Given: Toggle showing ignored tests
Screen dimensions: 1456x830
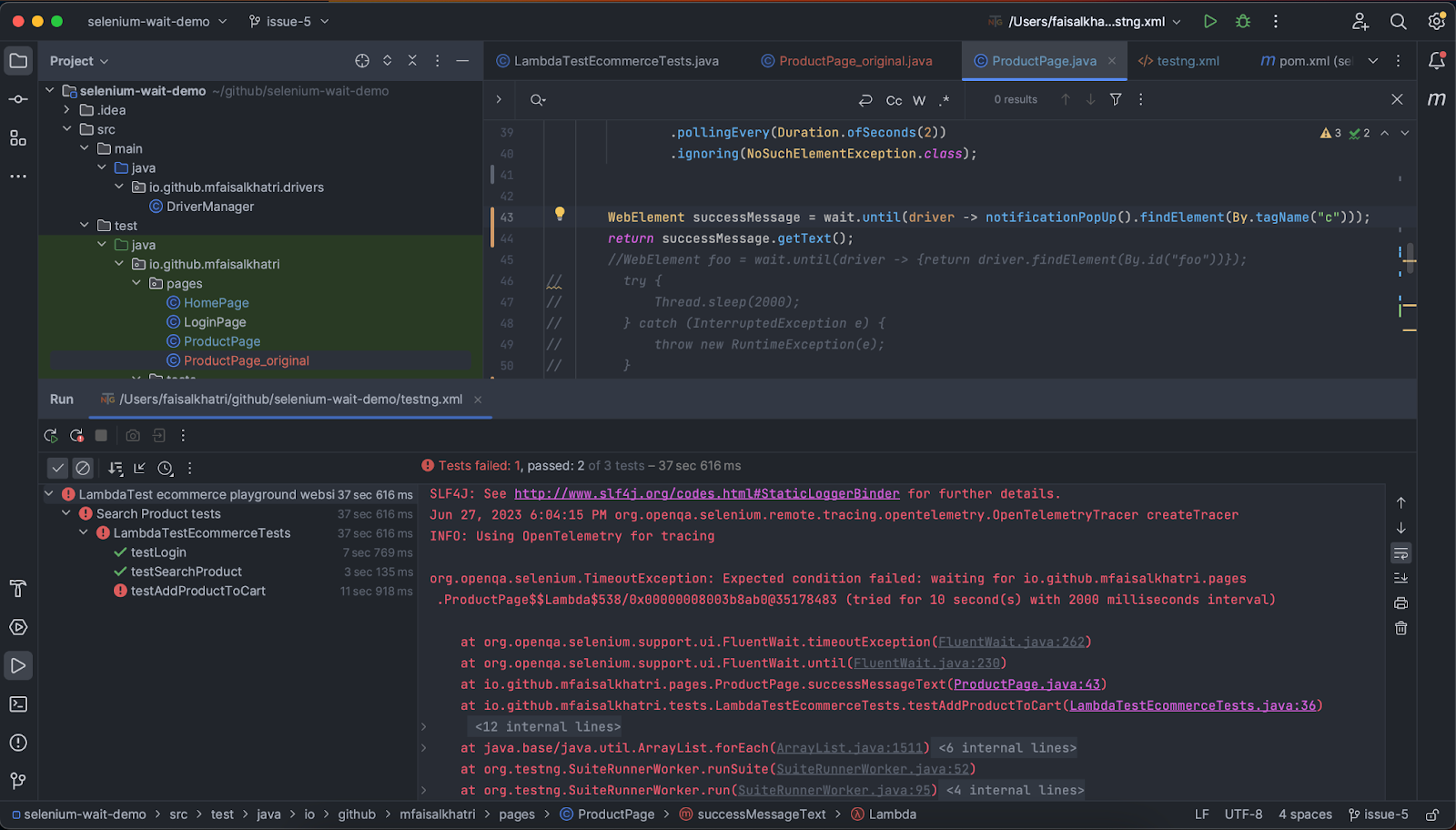Looking at the screenshot, I should (x=83, y=467).
